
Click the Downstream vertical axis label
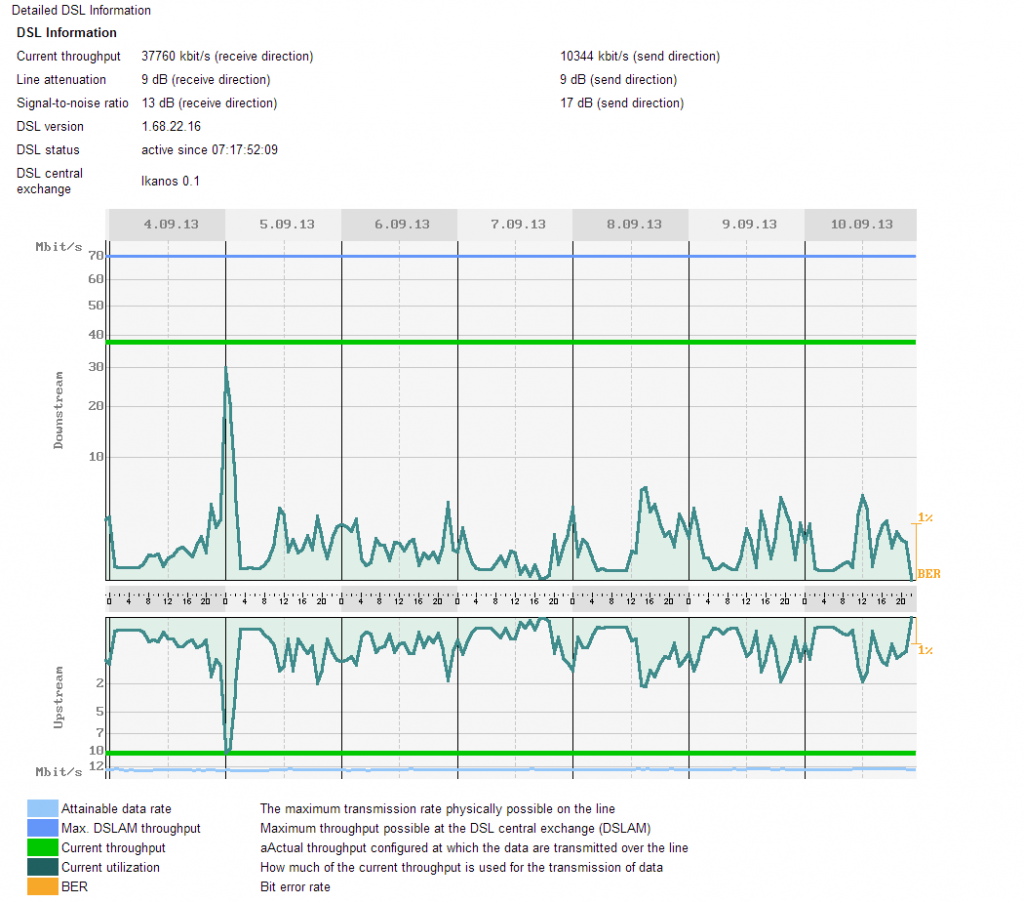click(x=59, y=410)
